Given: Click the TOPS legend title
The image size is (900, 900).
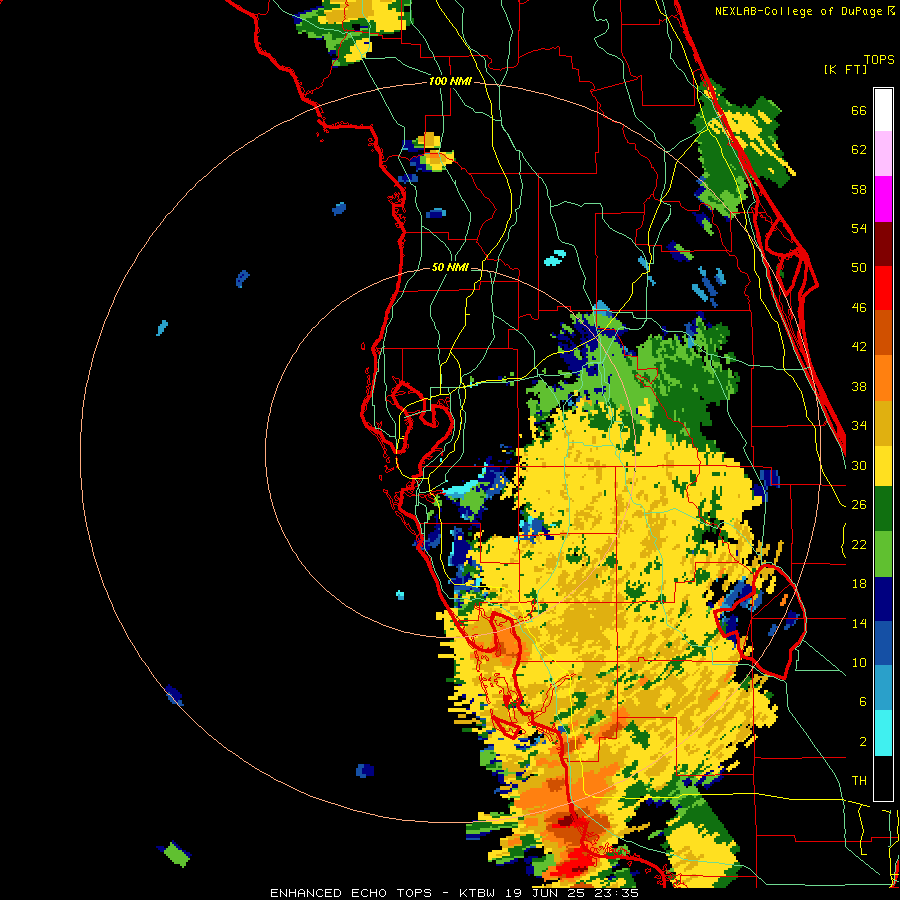Looking at the screenshot, I should (x=879, y=60).
